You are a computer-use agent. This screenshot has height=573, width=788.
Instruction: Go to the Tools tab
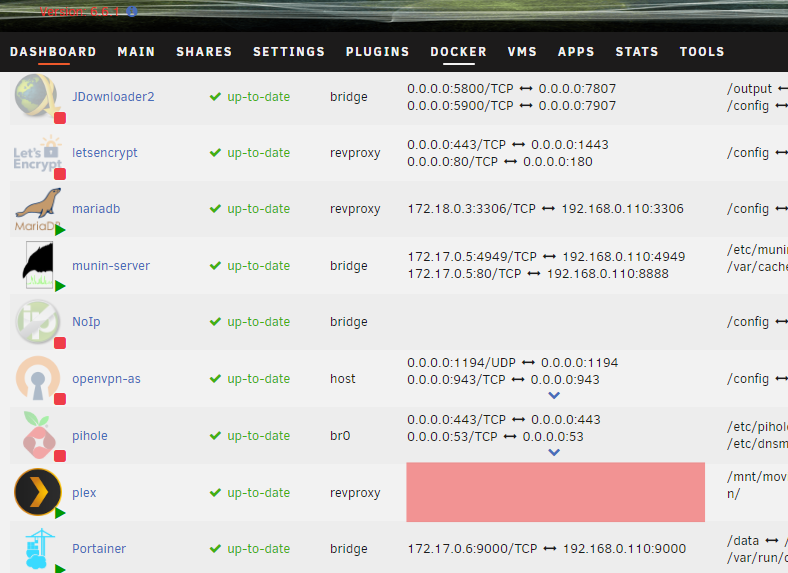(702, 52)
